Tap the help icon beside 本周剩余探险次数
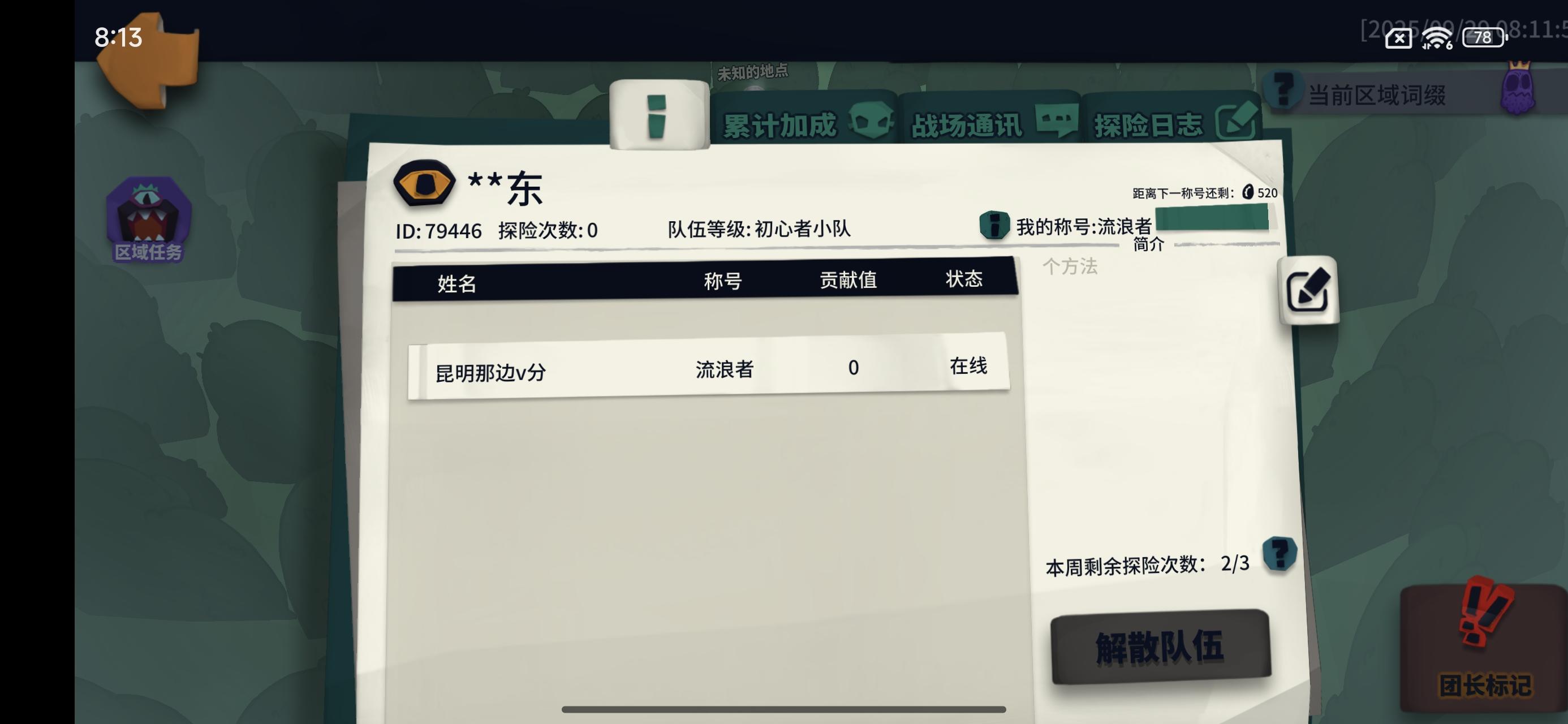Viewport: 1568px width, 724px height. pos(1279,553)
